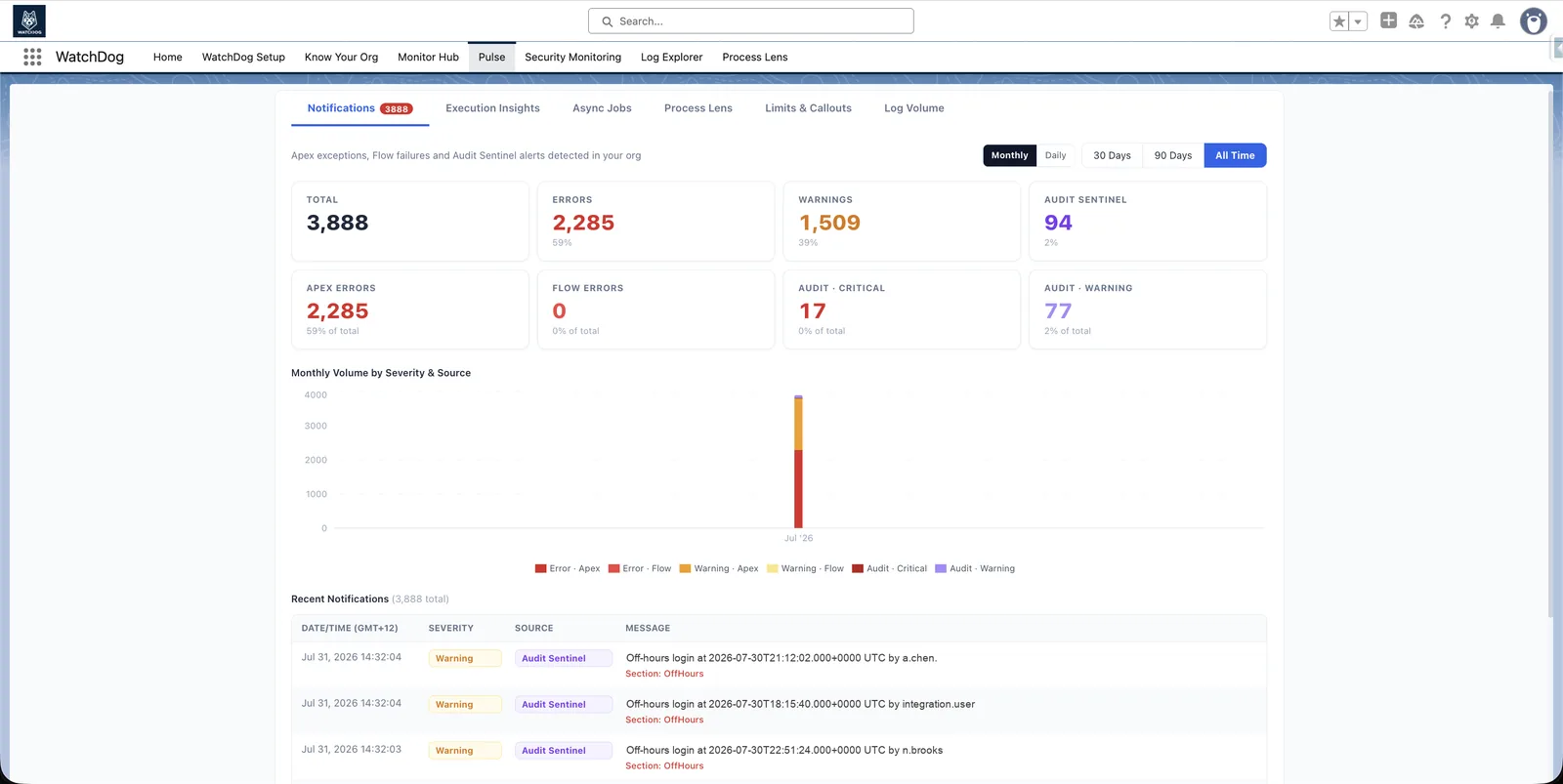Open the Know Your Org nav tab
This screenshot has height=784, width=1563.
point(341,57)
